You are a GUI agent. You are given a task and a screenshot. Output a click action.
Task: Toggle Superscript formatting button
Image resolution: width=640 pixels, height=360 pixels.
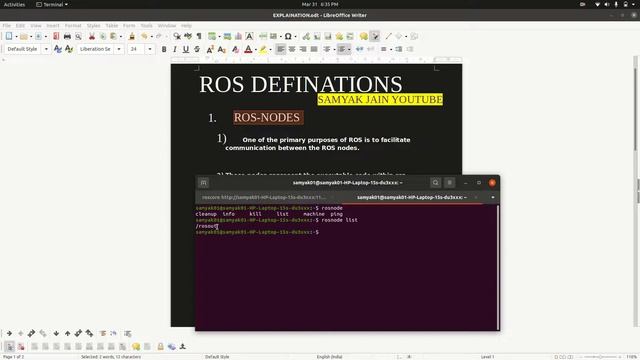click(210, 49)
